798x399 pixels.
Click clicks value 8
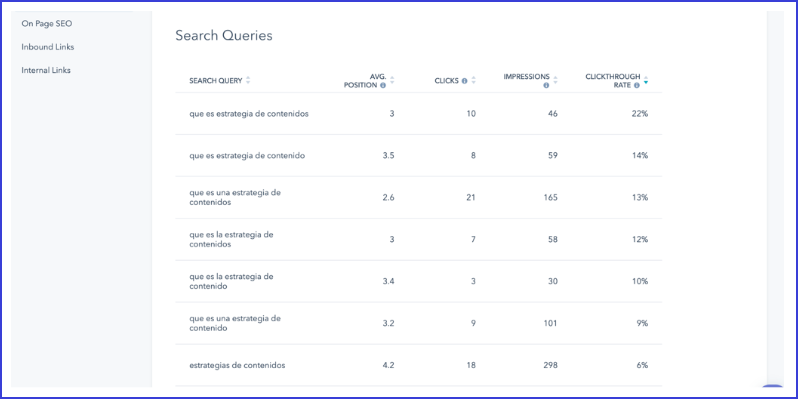pos(473,156)
